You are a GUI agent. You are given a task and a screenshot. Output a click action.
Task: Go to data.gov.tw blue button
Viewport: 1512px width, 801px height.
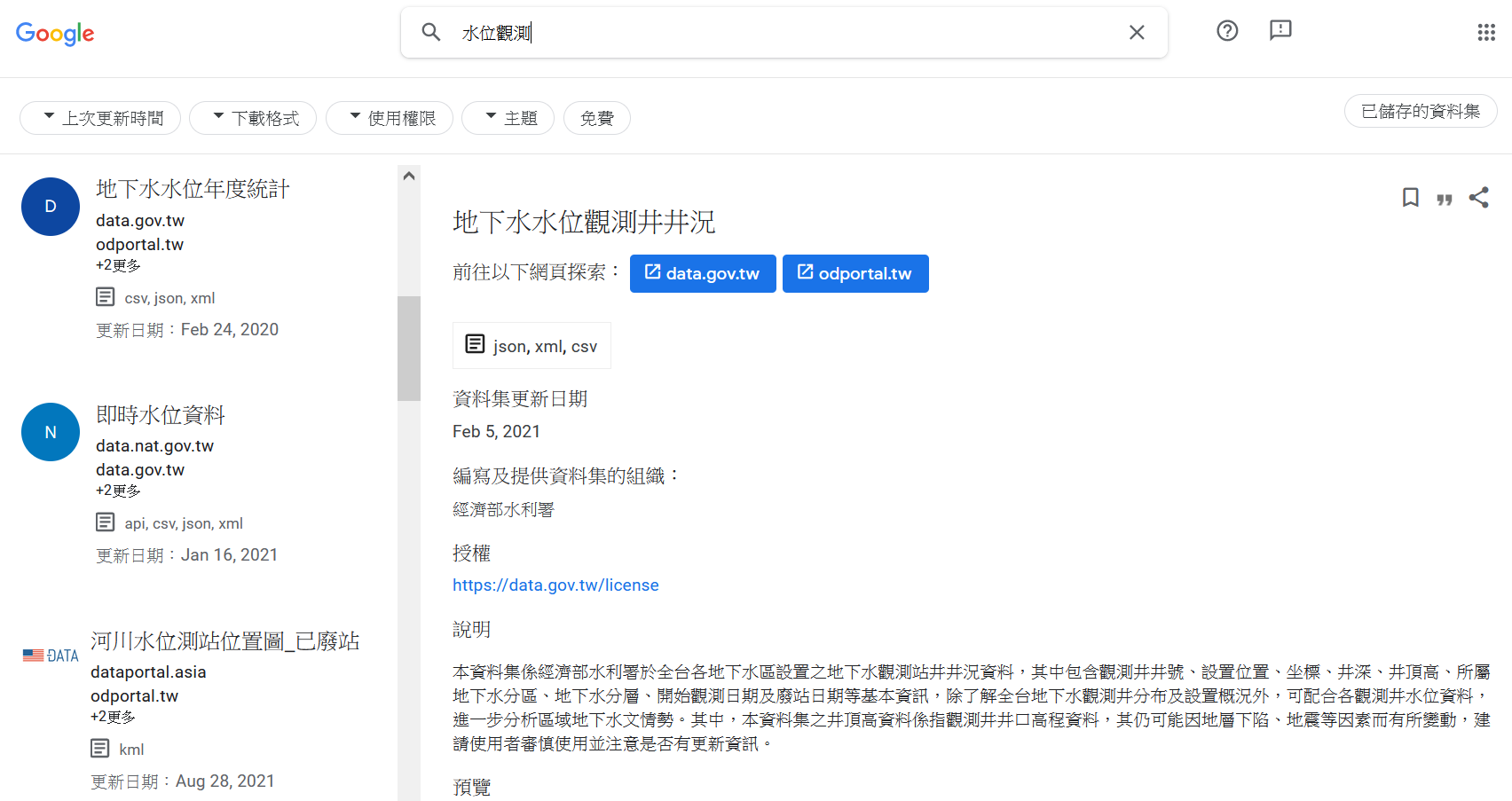click(703, 273)
